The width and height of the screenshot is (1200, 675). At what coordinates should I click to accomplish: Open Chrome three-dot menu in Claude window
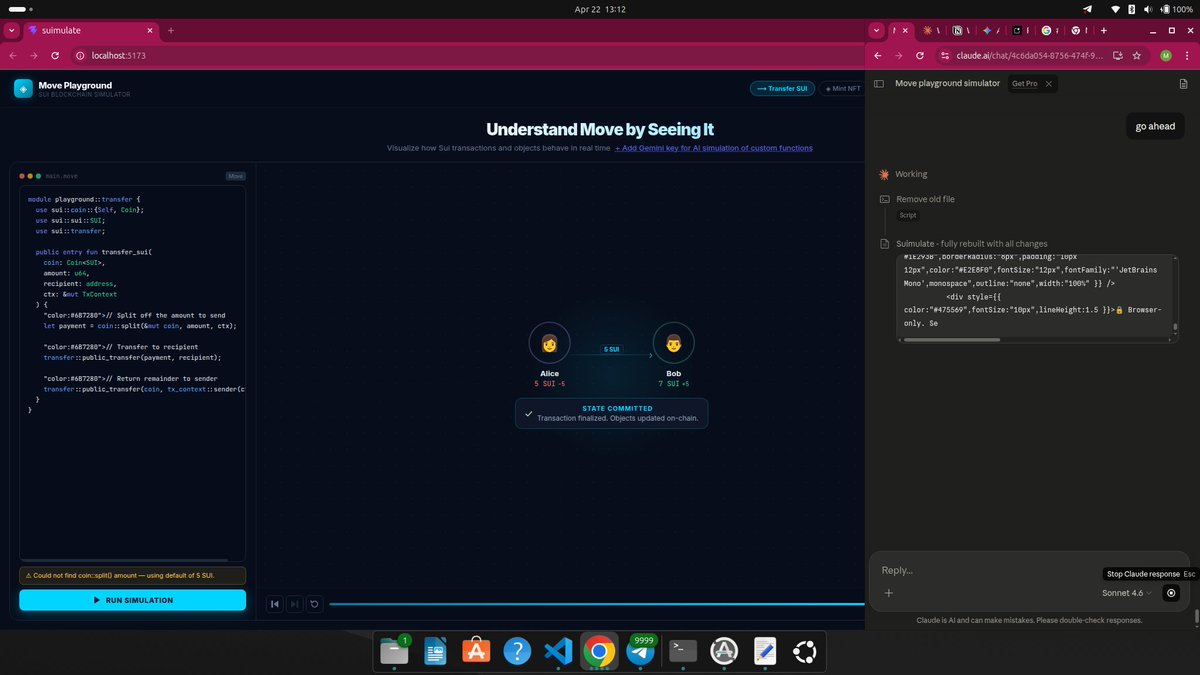coord(1187,56)
